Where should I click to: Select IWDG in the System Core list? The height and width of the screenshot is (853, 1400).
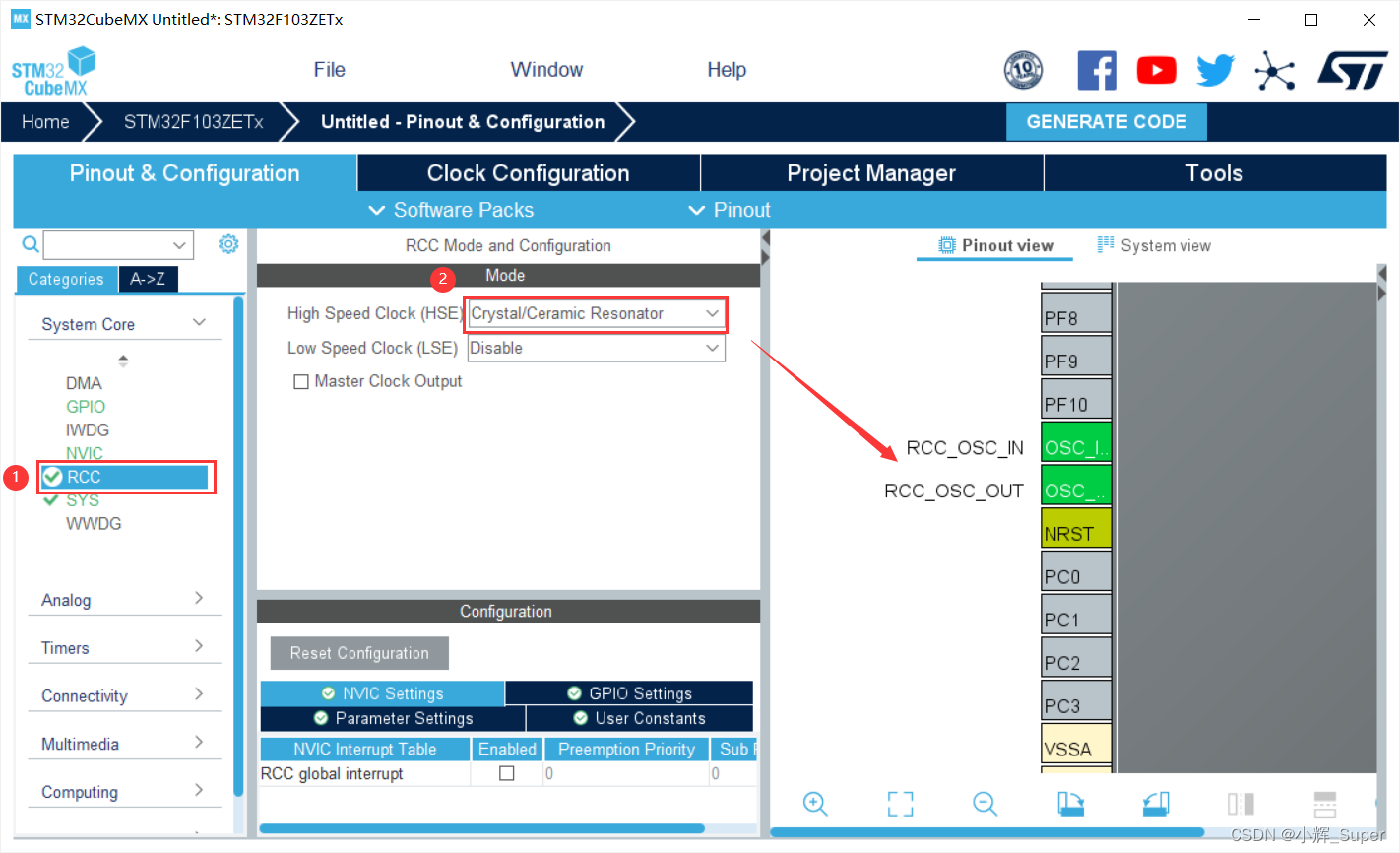point(88,429)
